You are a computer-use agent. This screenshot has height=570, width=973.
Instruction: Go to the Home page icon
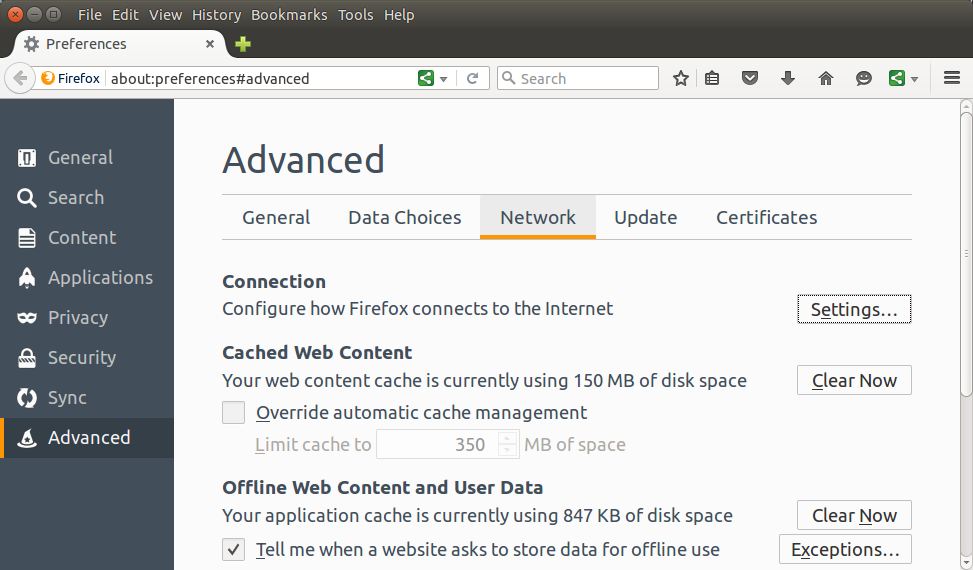point(825,78)
